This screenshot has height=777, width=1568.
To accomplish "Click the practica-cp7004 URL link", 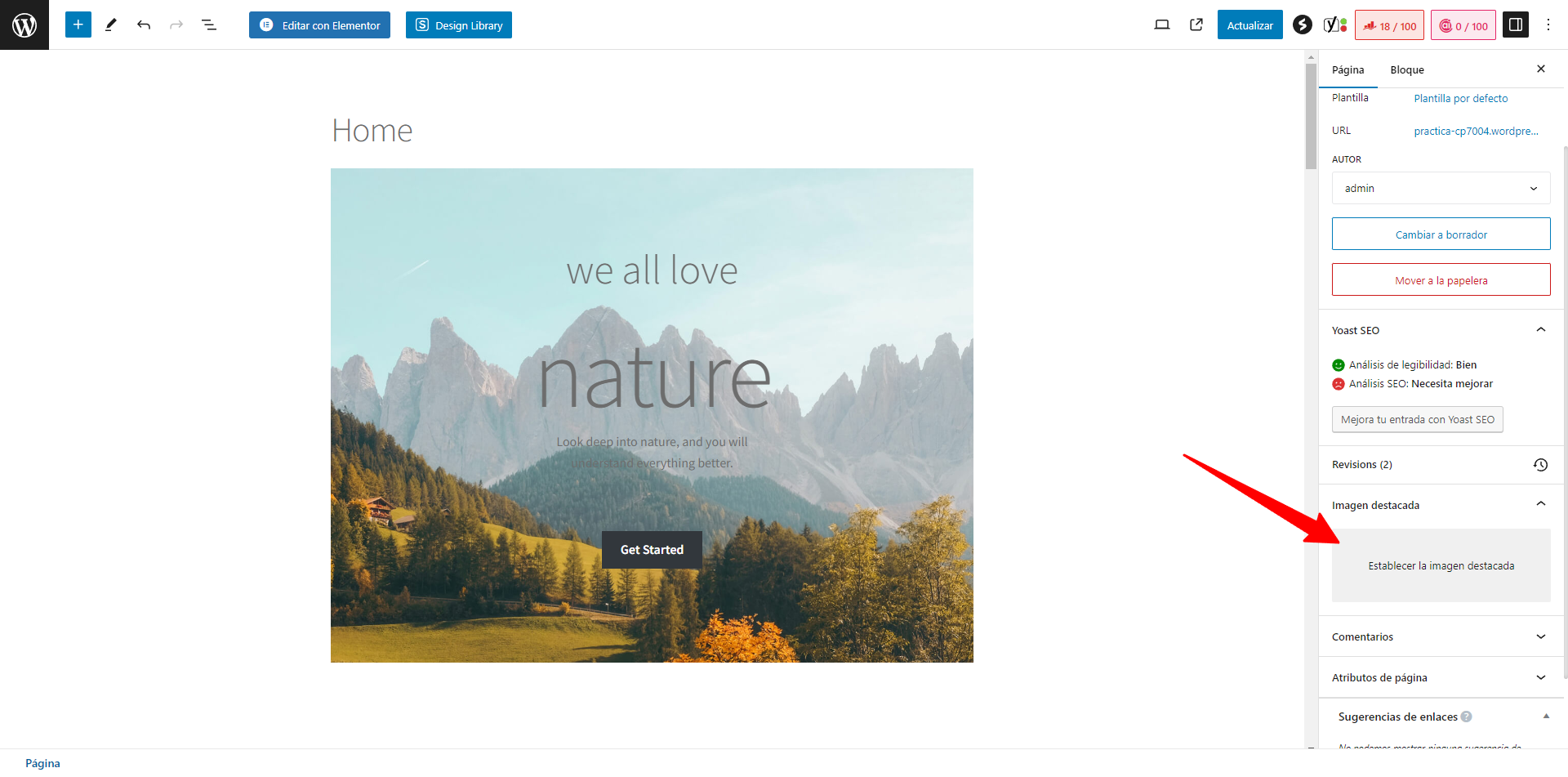I will click(x=1476, y=131).
